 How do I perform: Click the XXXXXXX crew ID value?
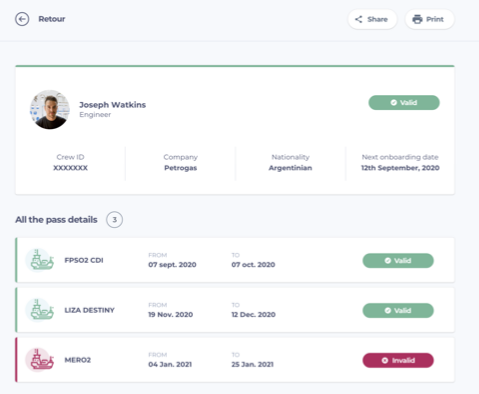point(70,168)
